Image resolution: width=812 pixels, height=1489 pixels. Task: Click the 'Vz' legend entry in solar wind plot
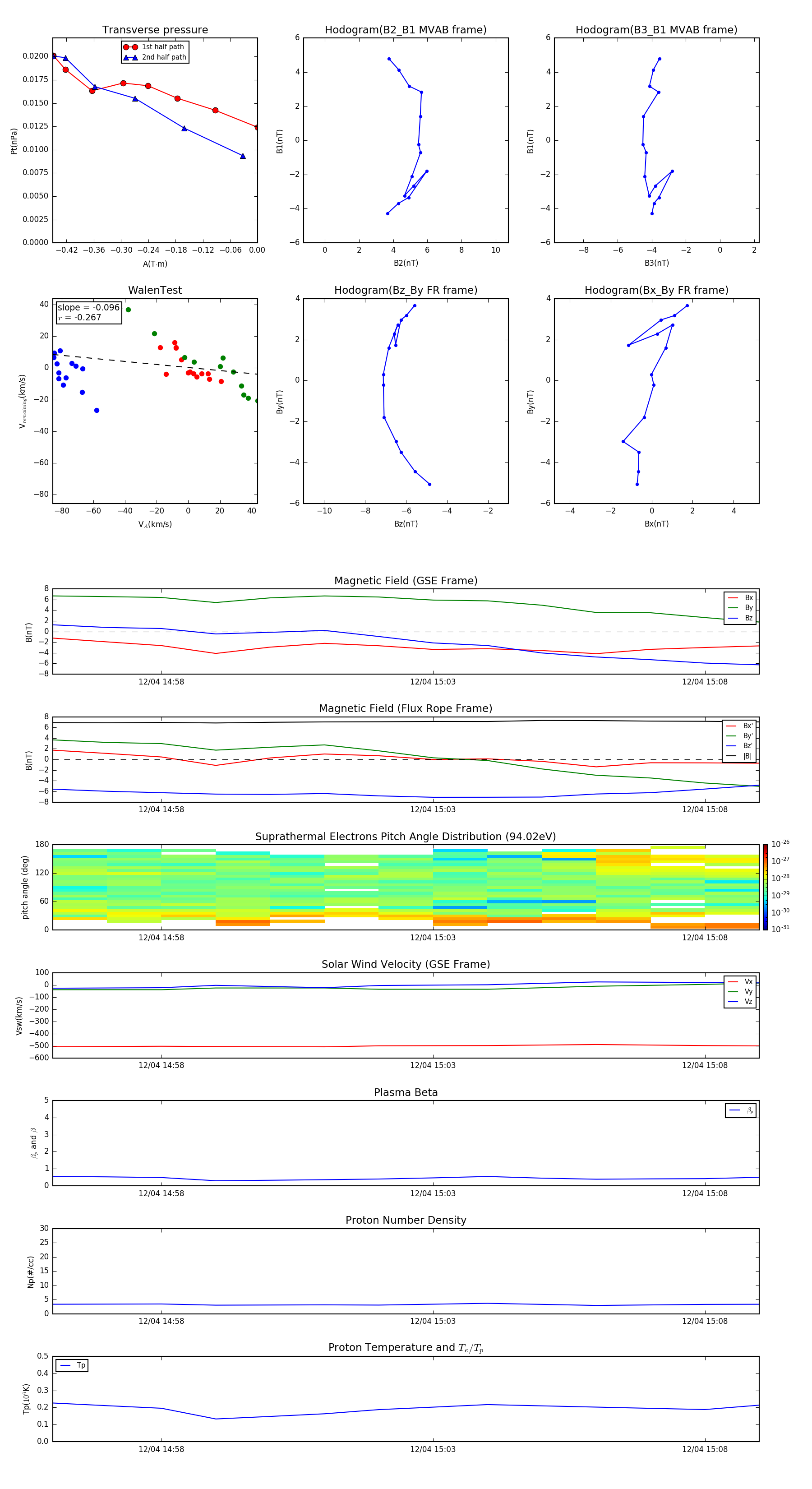click(x=740, y=1002)
